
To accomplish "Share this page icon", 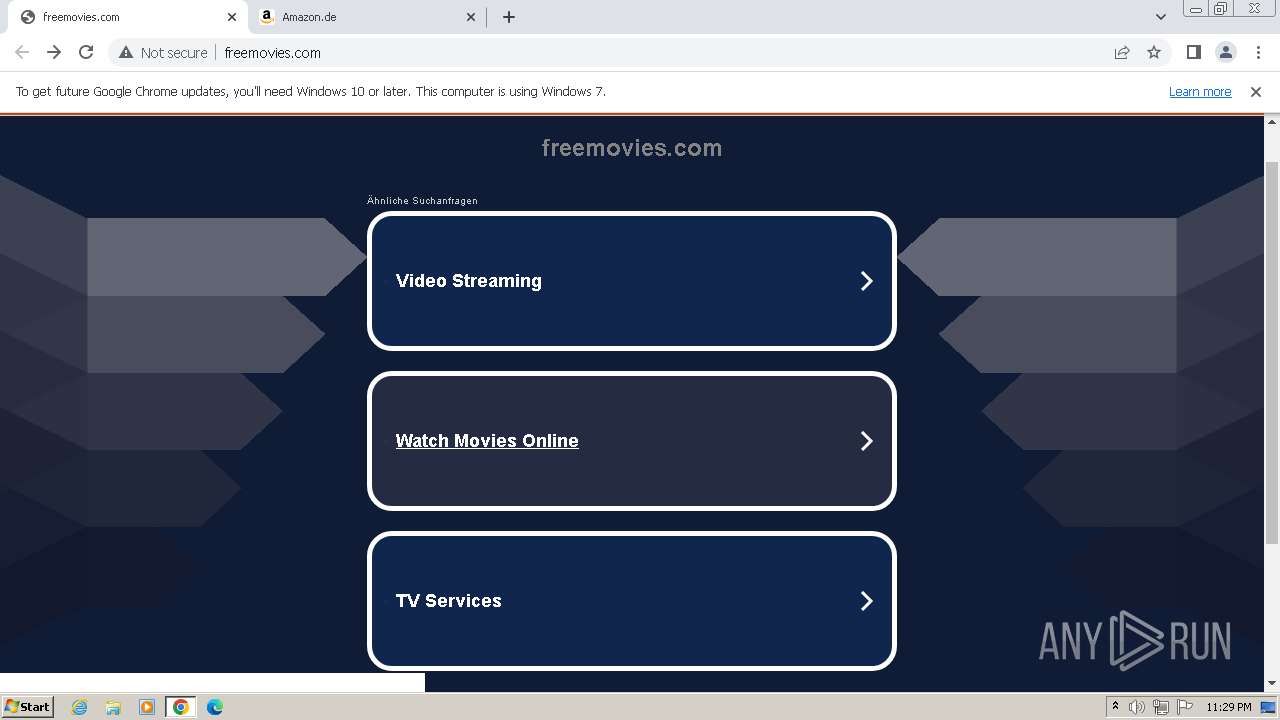I will 1122,53.
